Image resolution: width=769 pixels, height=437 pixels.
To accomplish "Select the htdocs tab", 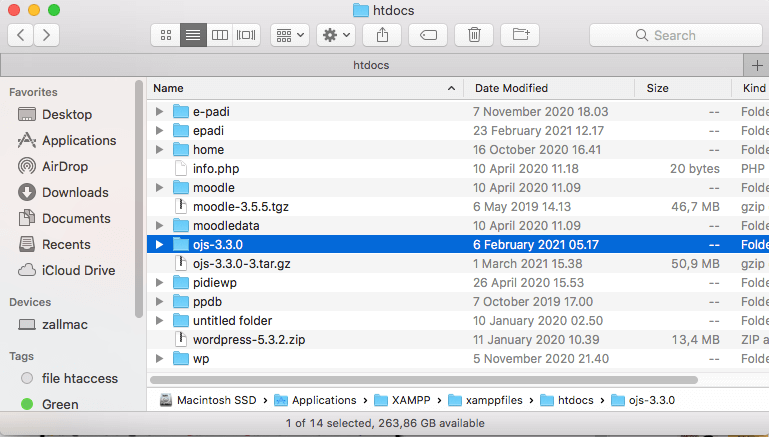I will (371, 65).
